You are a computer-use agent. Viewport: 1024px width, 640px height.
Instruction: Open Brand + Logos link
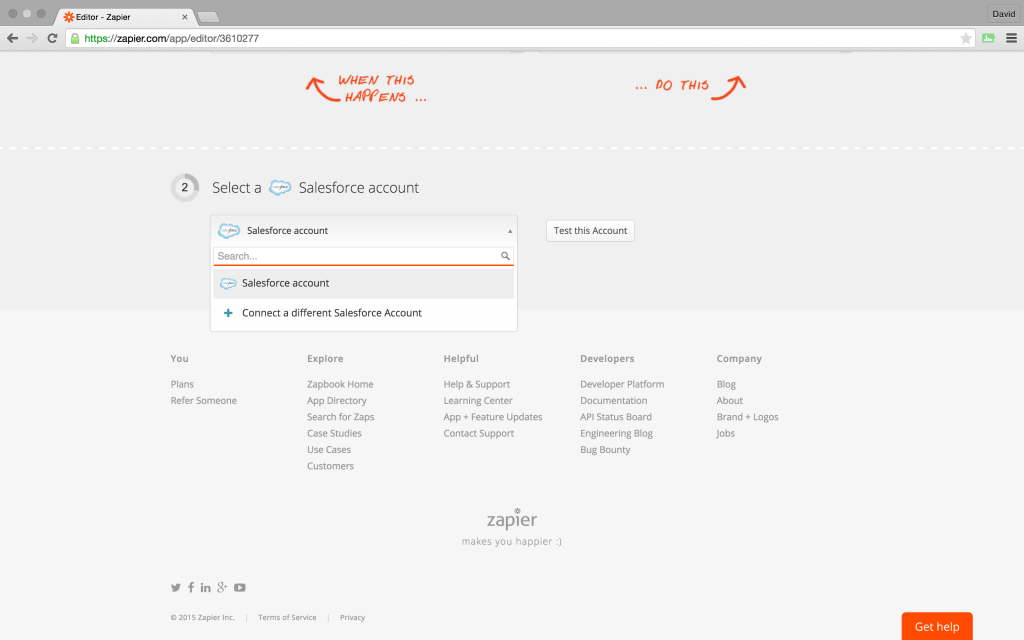pyautogui.click(x=748, y=417)
